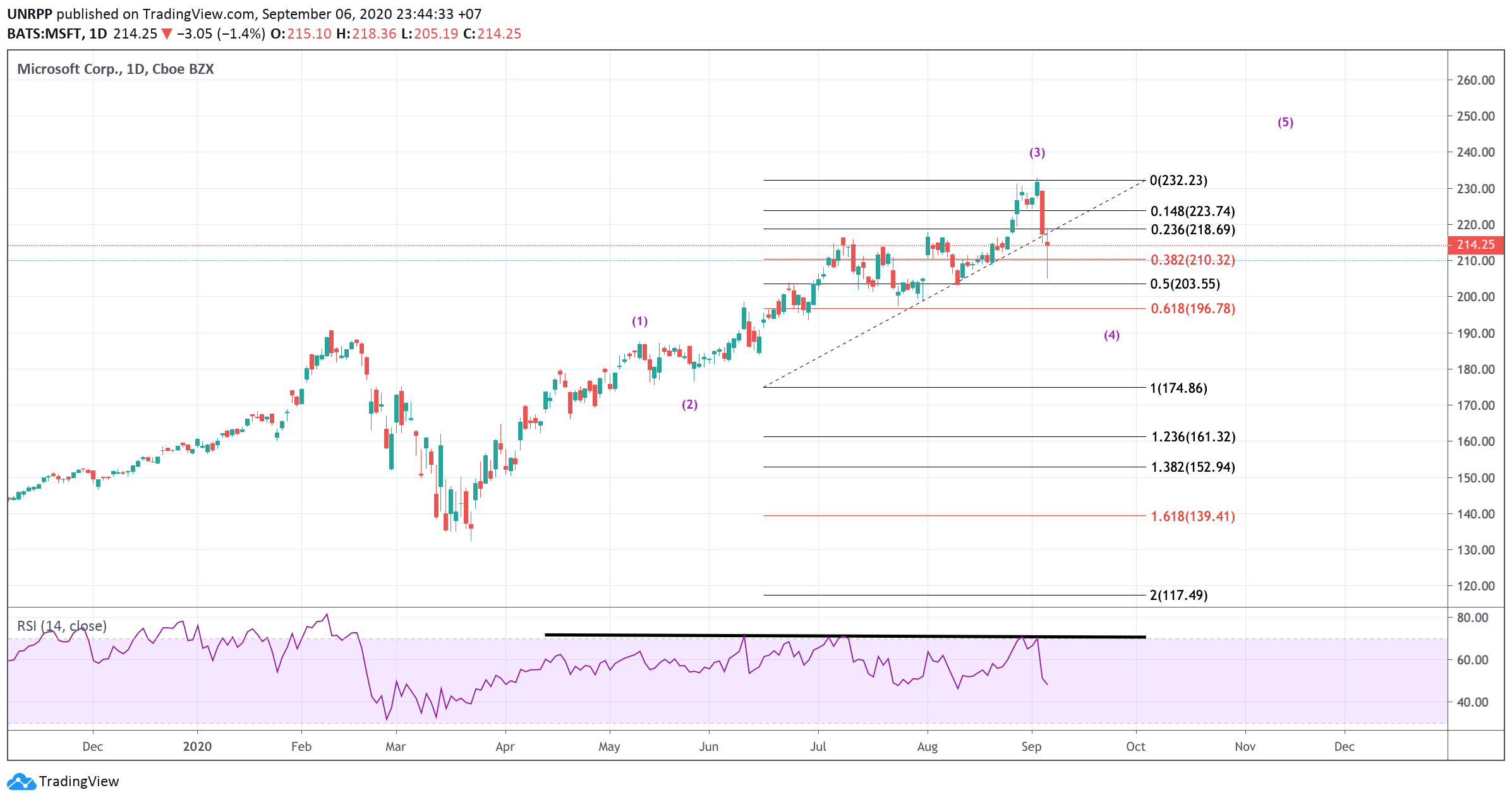Click the Elliott wave (5) label
Viewport: 1512px width, 802px height.
coord(1286,122)
